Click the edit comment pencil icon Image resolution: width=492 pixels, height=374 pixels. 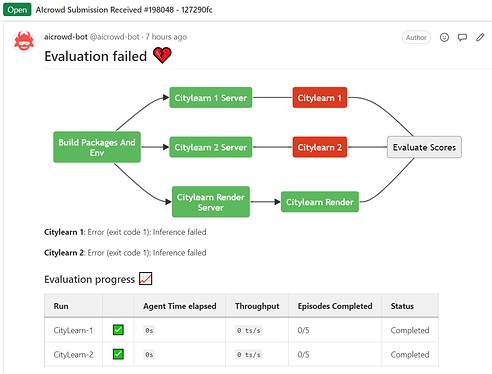480,37
